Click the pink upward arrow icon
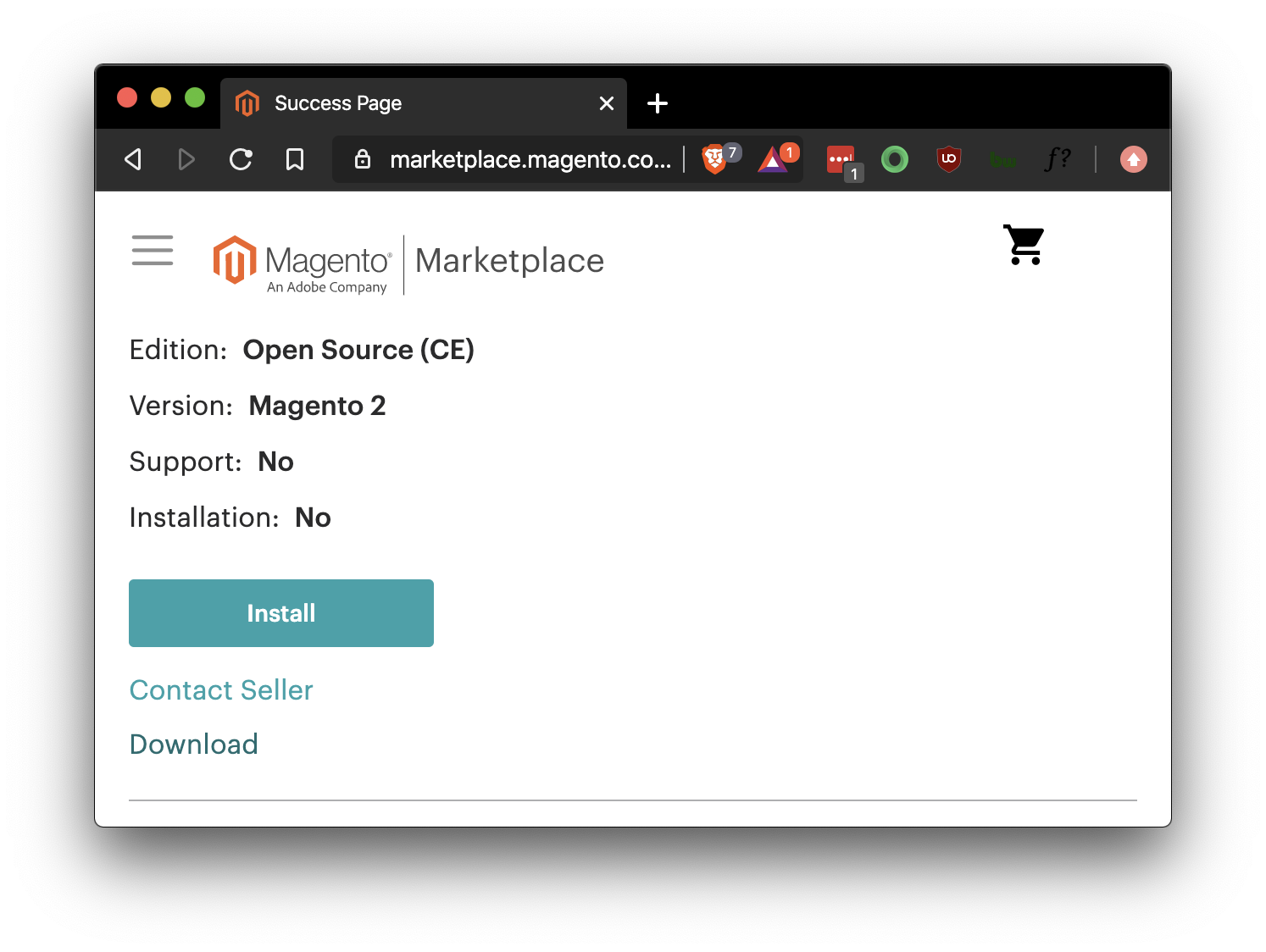 pyautogui.click(x=1134, y=159)
